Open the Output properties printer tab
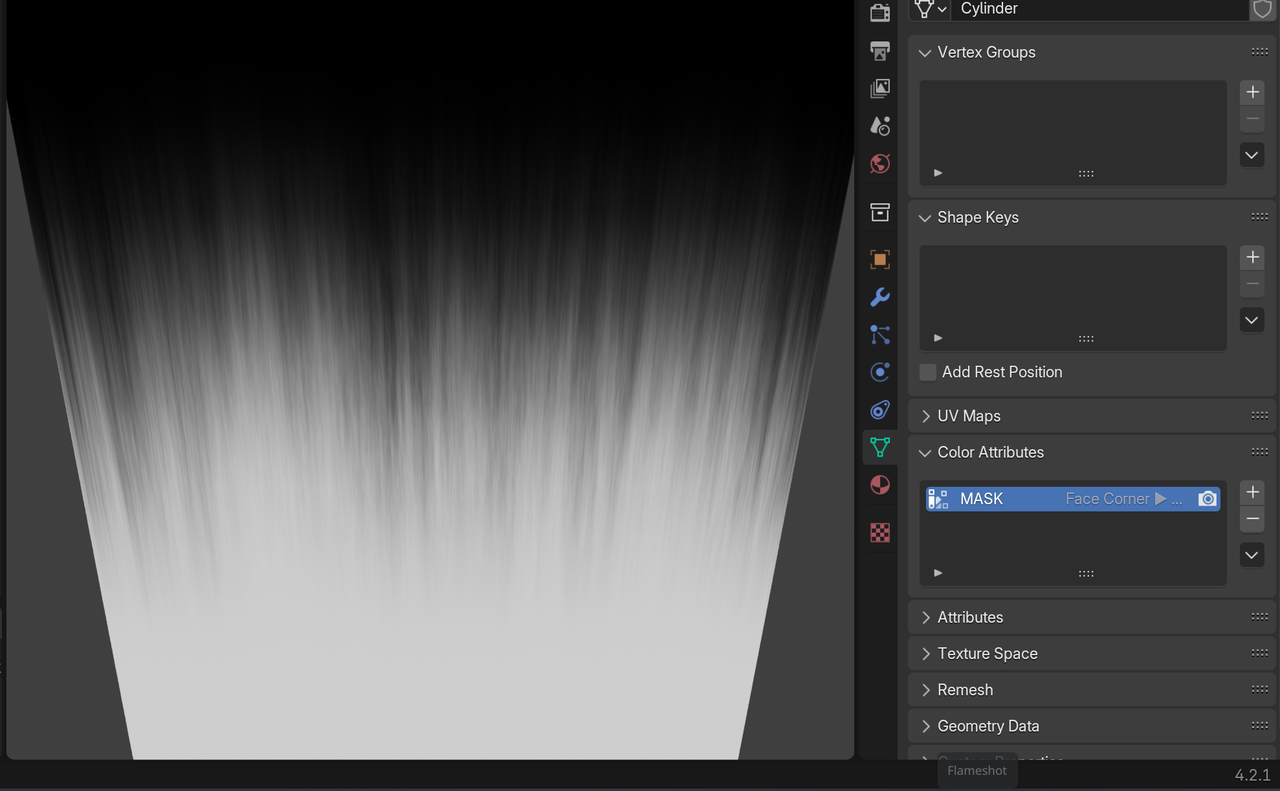This screenshot has height=791, width=1280. (880, 51)
